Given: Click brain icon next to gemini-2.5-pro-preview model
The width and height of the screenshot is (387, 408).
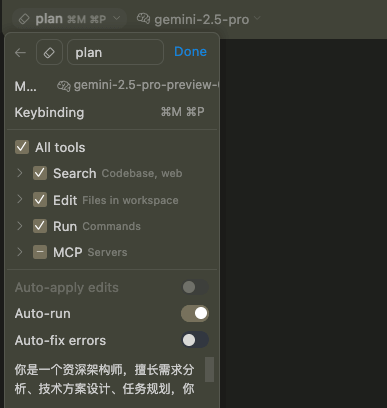Looking at the screenshot, I should tap(64, 86).
